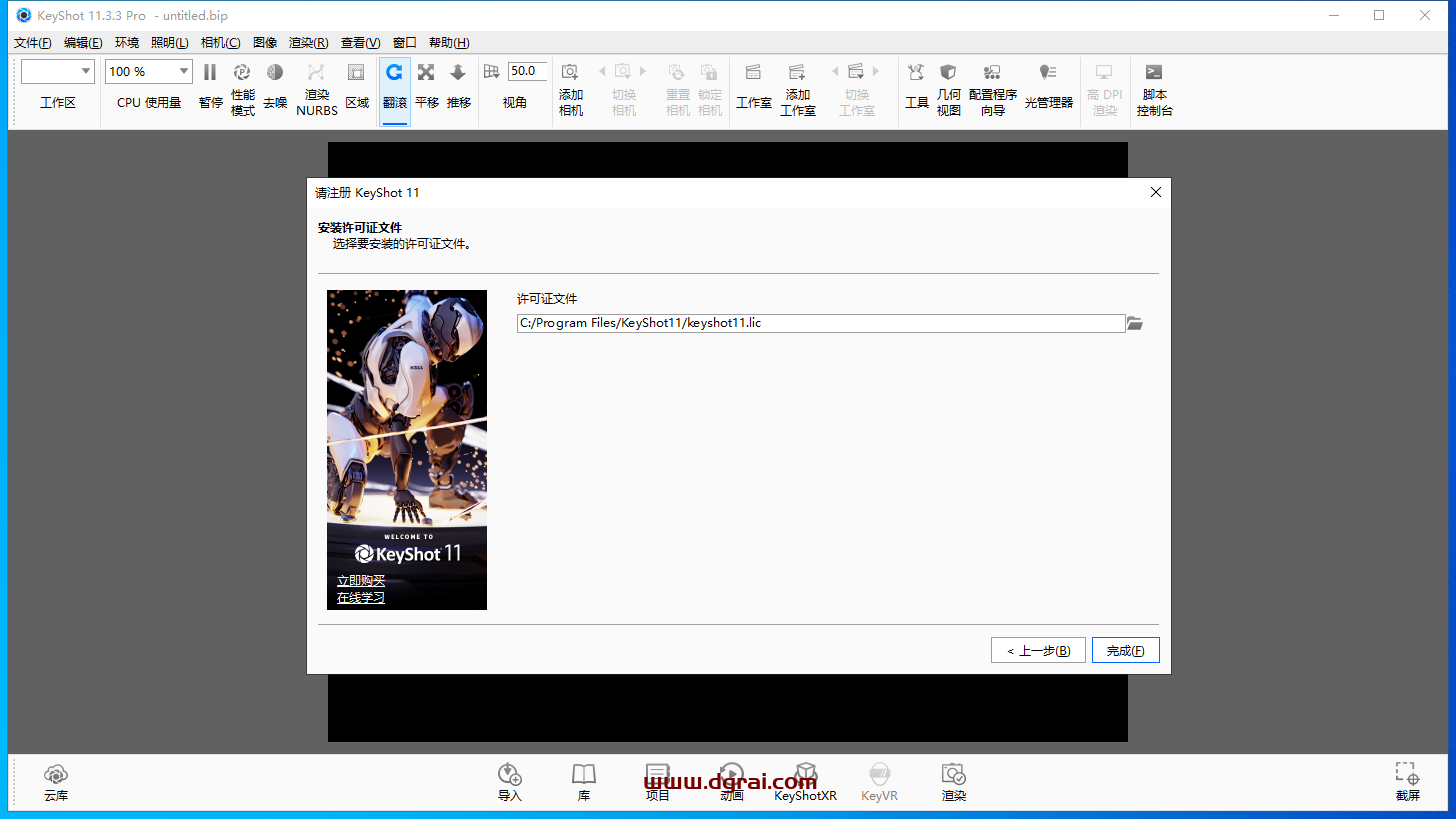
Task: Toggle the Denoise (去噪) icon
Action: click(274, 73)
